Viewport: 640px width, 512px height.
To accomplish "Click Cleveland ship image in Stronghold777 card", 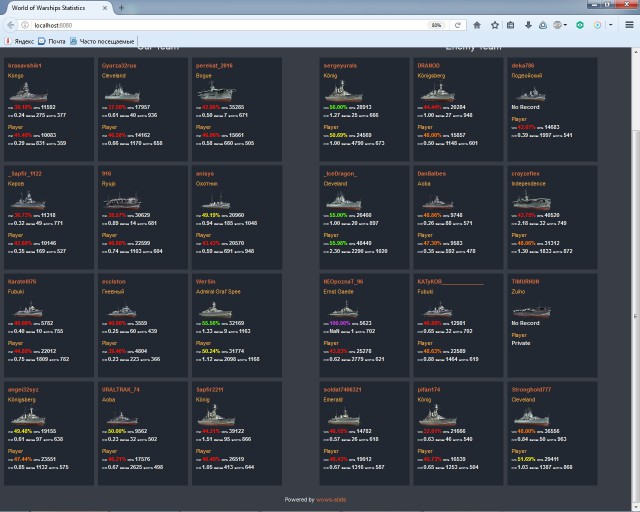I will [x=531, y=417].
